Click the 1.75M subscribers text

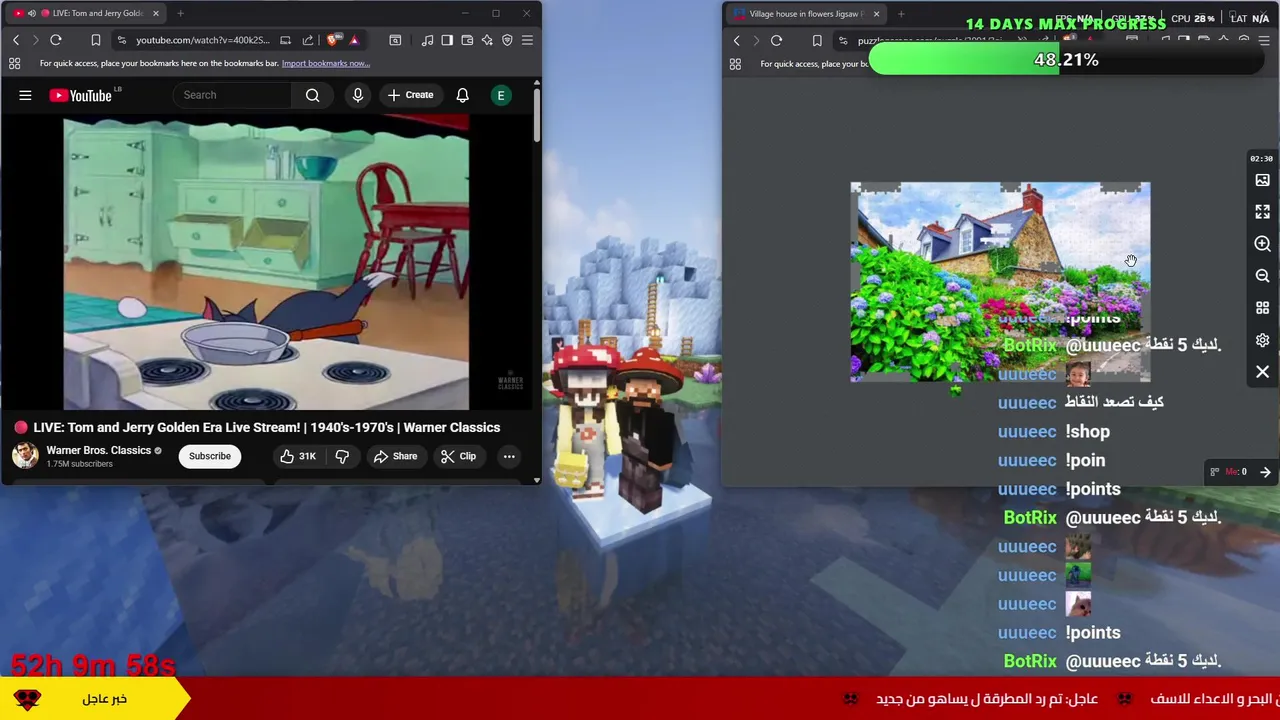79,464
